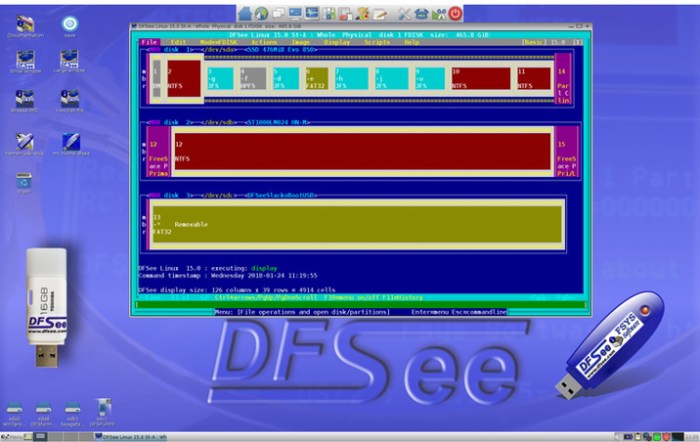Image resolution: width=700 pixels, height=442 pixels.
Task: Open the Mode=FDISK menu
Action: 218,42
